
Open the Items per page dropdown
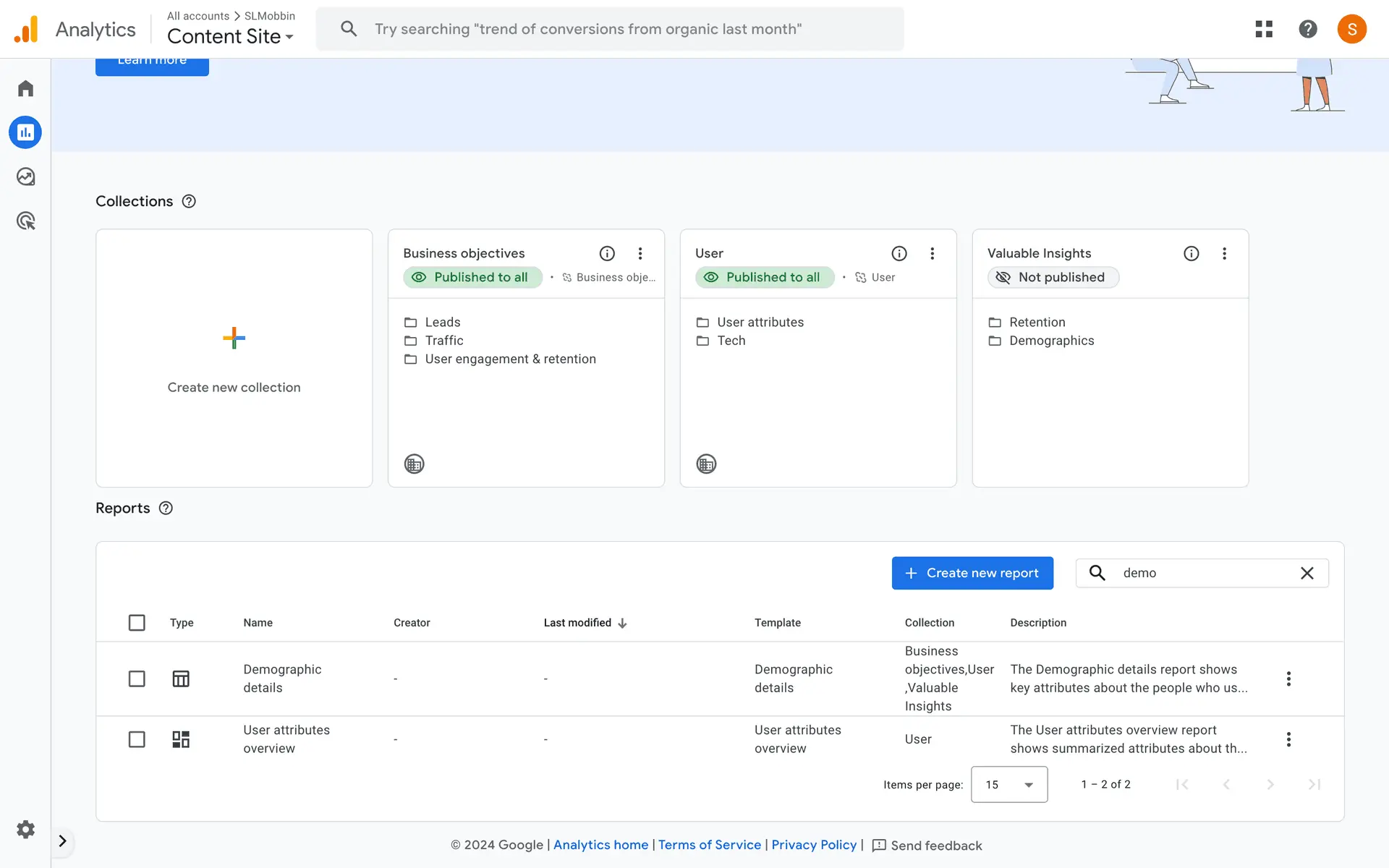tap(1008, 784)
